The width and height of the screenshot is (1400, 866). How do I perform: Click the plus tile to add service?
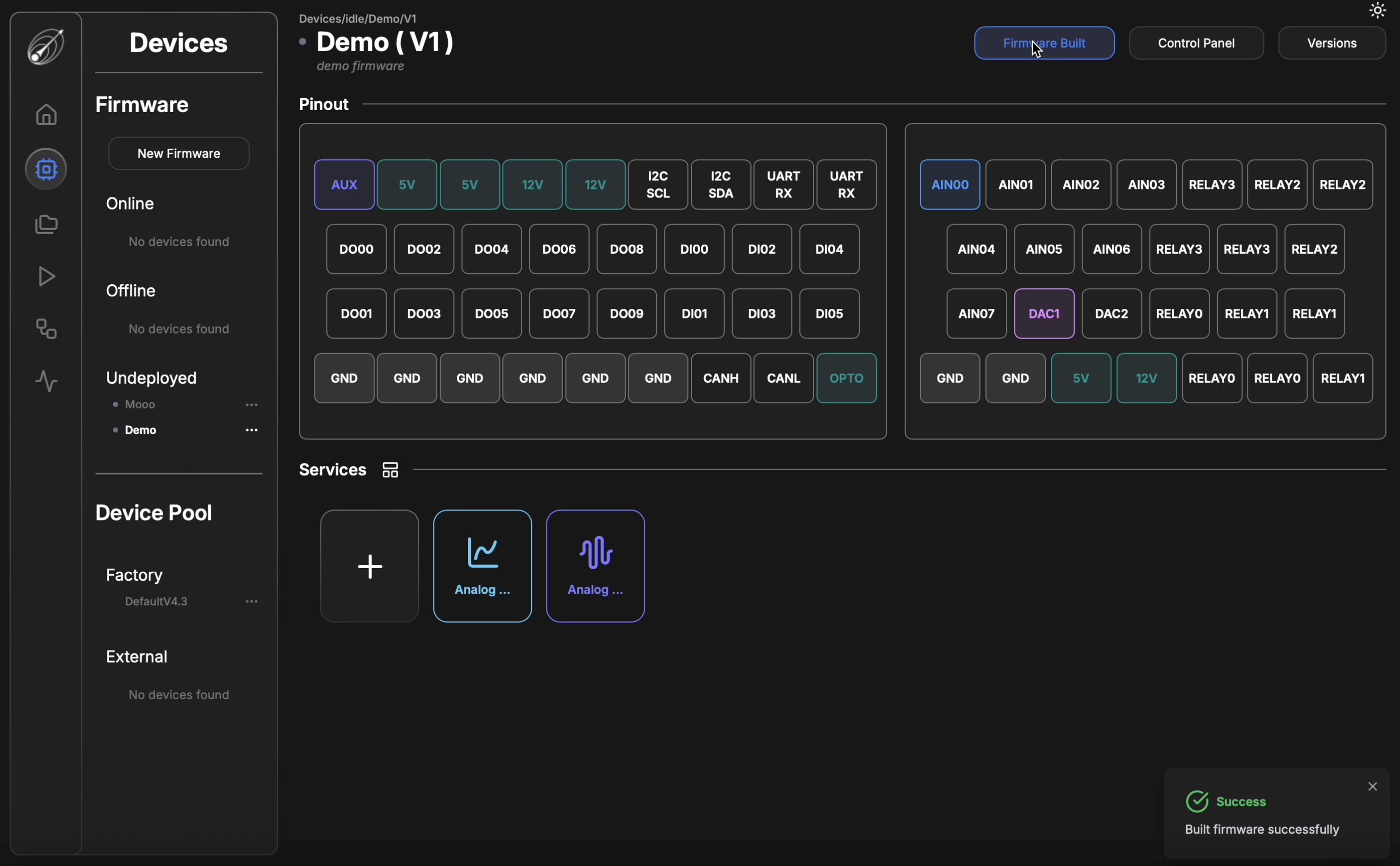pyautogui.click(x=370, y=566)
